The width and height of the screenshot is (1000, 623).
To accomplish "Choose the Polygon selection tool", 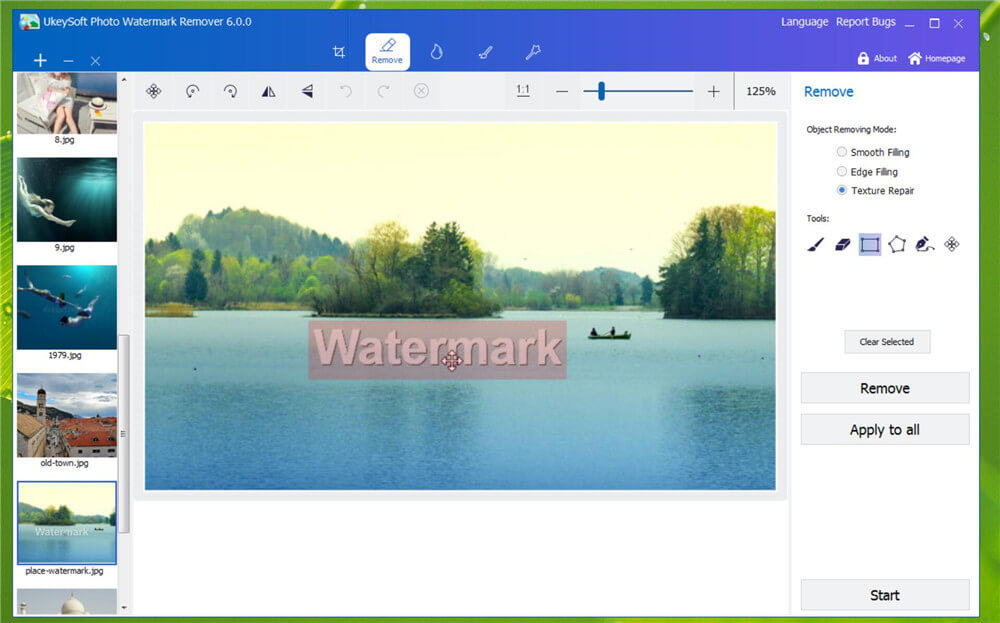I will pyautogui.click(x=896, y=244).
